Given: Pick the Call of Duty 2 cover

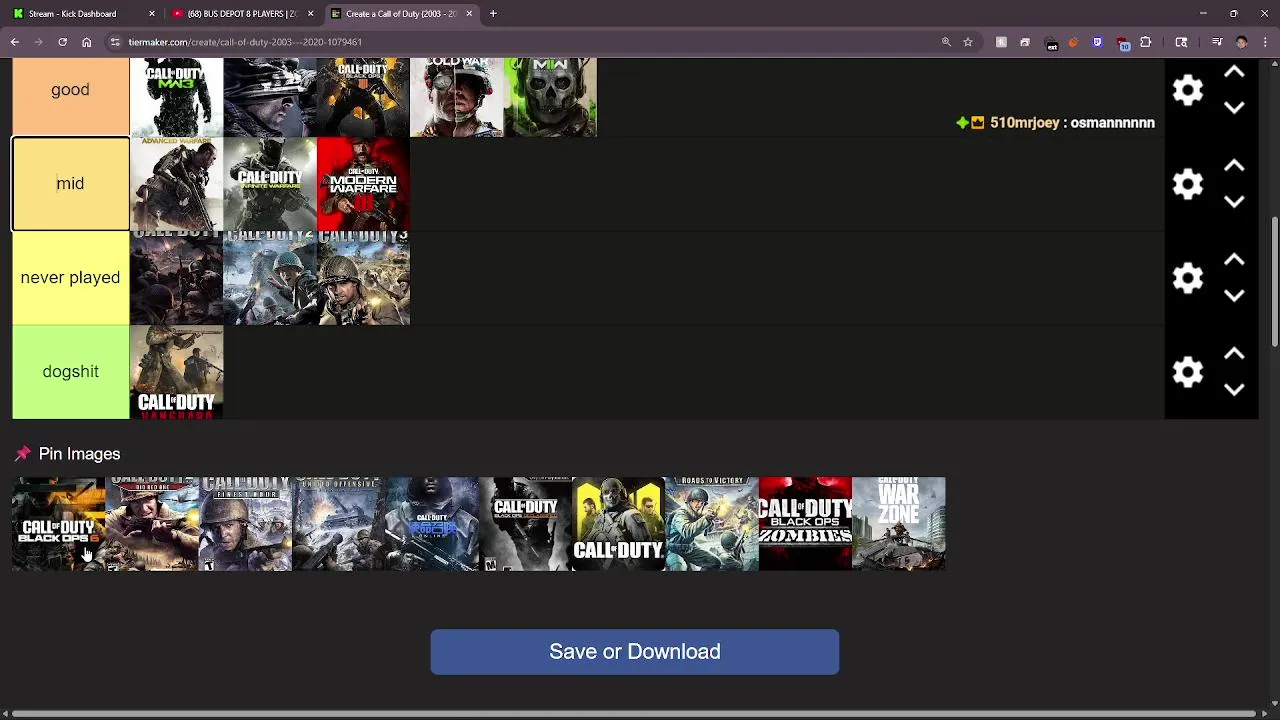Looking at the screenshot, I should (270, 278).
